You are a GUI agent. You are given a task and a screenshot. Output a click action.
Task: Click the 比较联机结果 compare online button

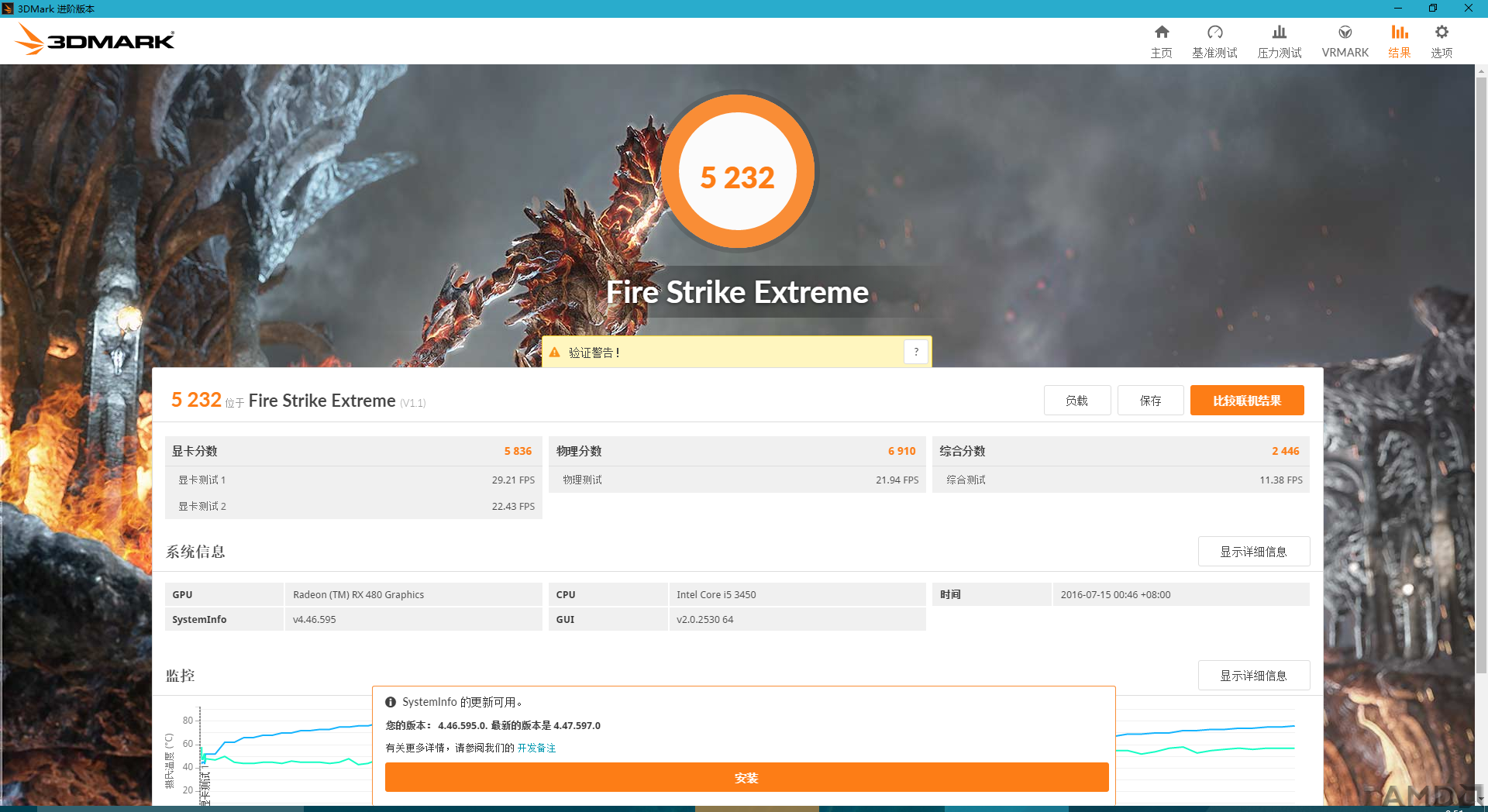point(1247,401)
